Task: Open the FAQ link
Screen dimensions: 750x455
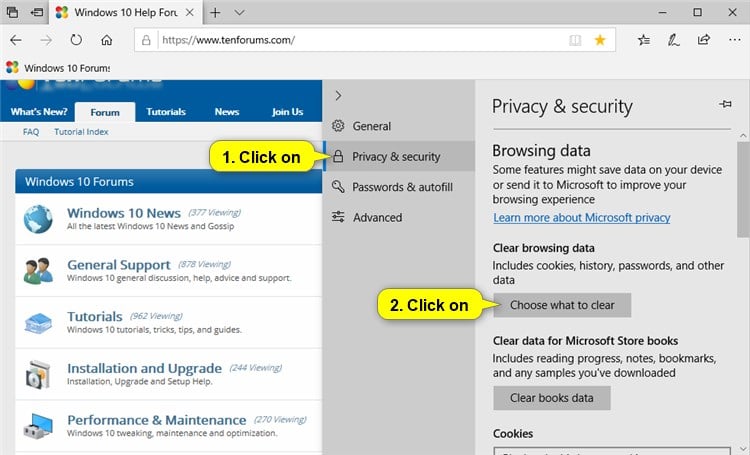Action: coord(31,132)
